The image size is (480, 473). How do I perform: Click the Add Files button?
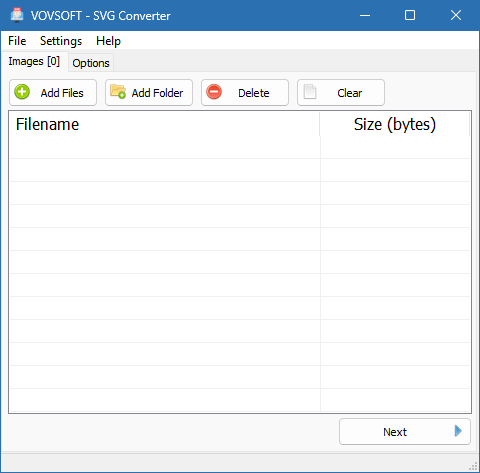(53, 92)
